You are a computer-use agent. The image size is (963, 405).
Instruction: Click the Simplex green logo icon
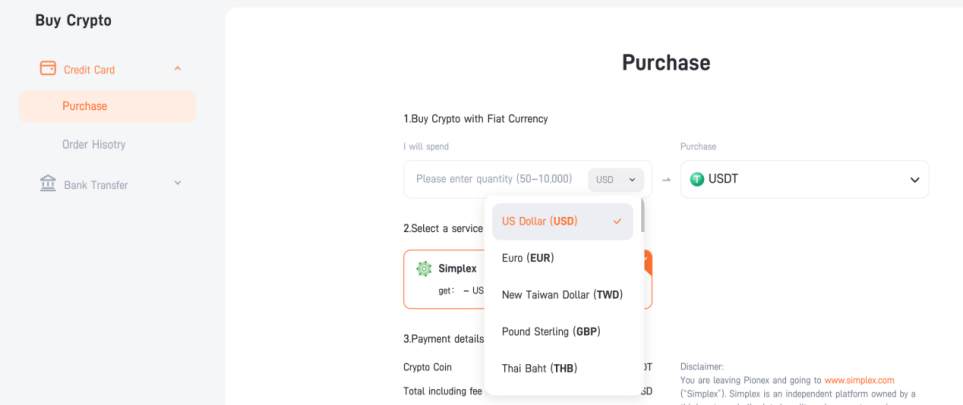[x=424, y=269]
